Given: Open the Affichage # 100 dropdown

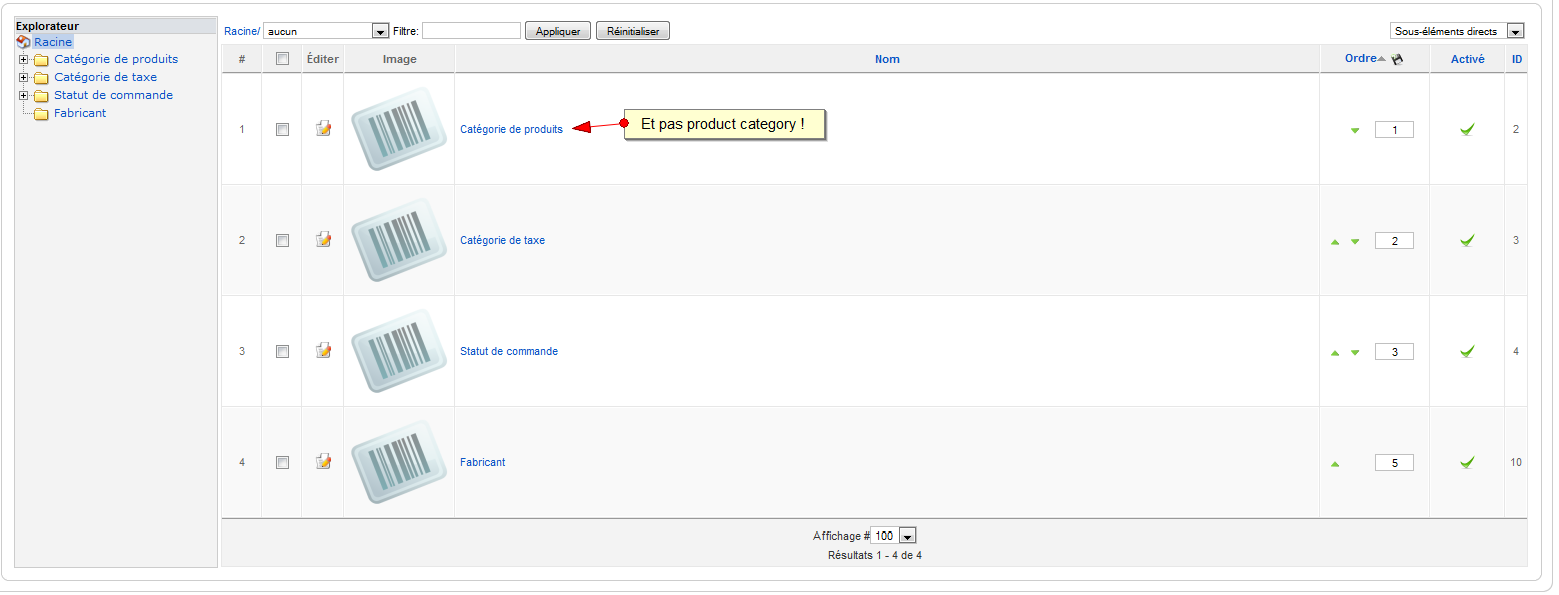Looking at the screenshot, I should point(894,536).
